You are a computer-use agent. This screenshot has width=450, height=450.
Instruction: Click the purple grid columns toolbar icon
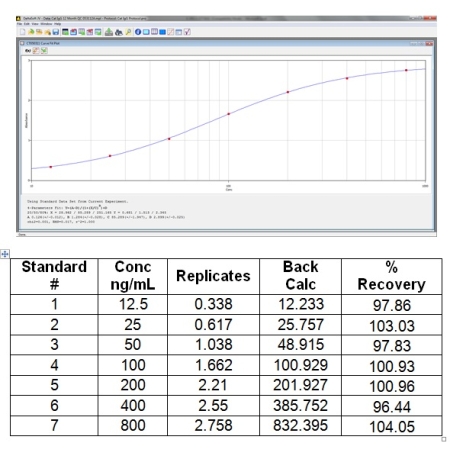click(154, 32)
